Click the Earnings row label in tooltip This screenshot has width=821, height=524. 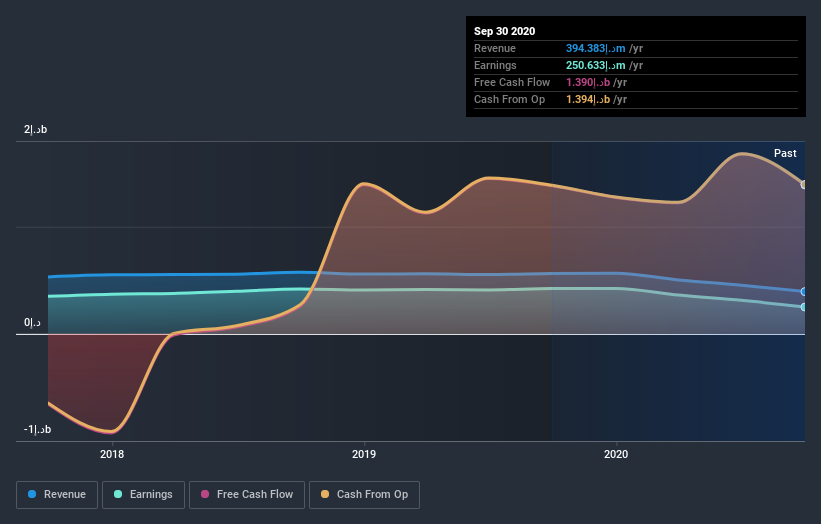click(495, 65)
